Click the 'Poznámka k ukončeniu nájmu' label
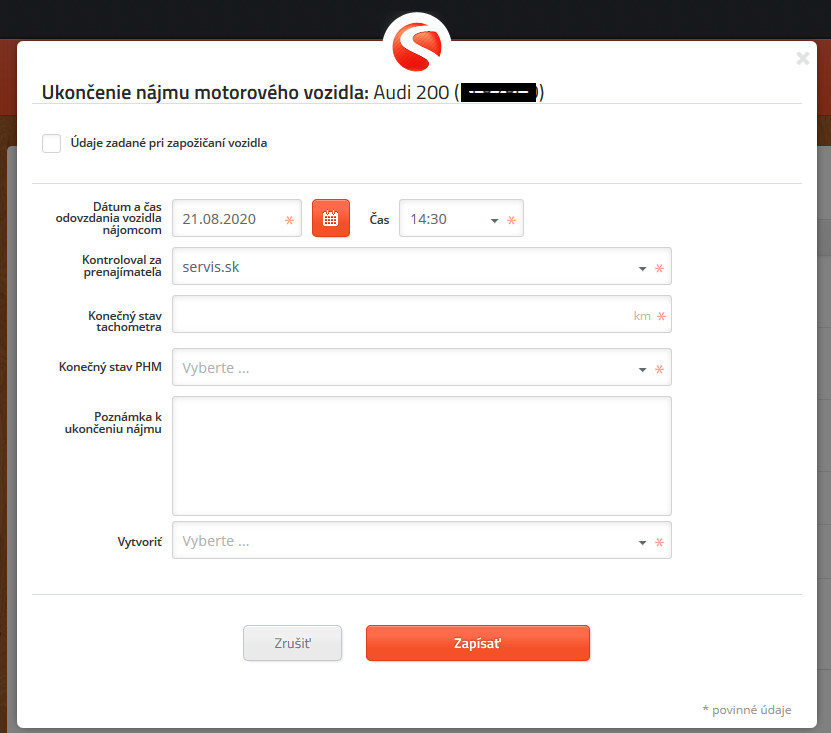The height and width of the screenshot is (733, 831). click(x=113, y=423)
